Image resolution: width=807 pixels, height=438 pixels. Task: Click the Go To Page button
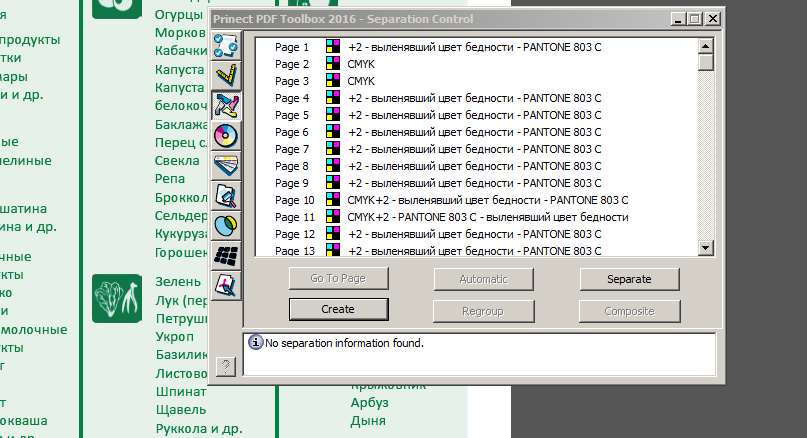click(338, 278)
